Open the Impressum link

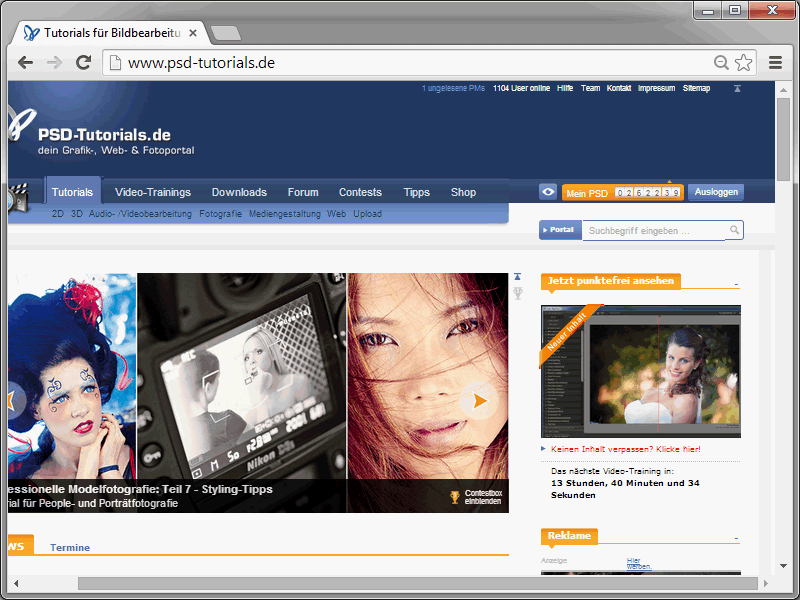(657, 88)
